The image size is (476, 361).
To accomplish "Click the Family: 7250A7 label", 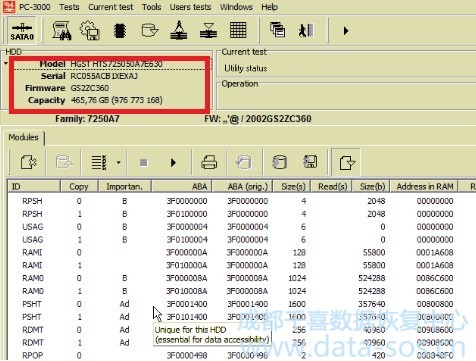I will (87, 119).
